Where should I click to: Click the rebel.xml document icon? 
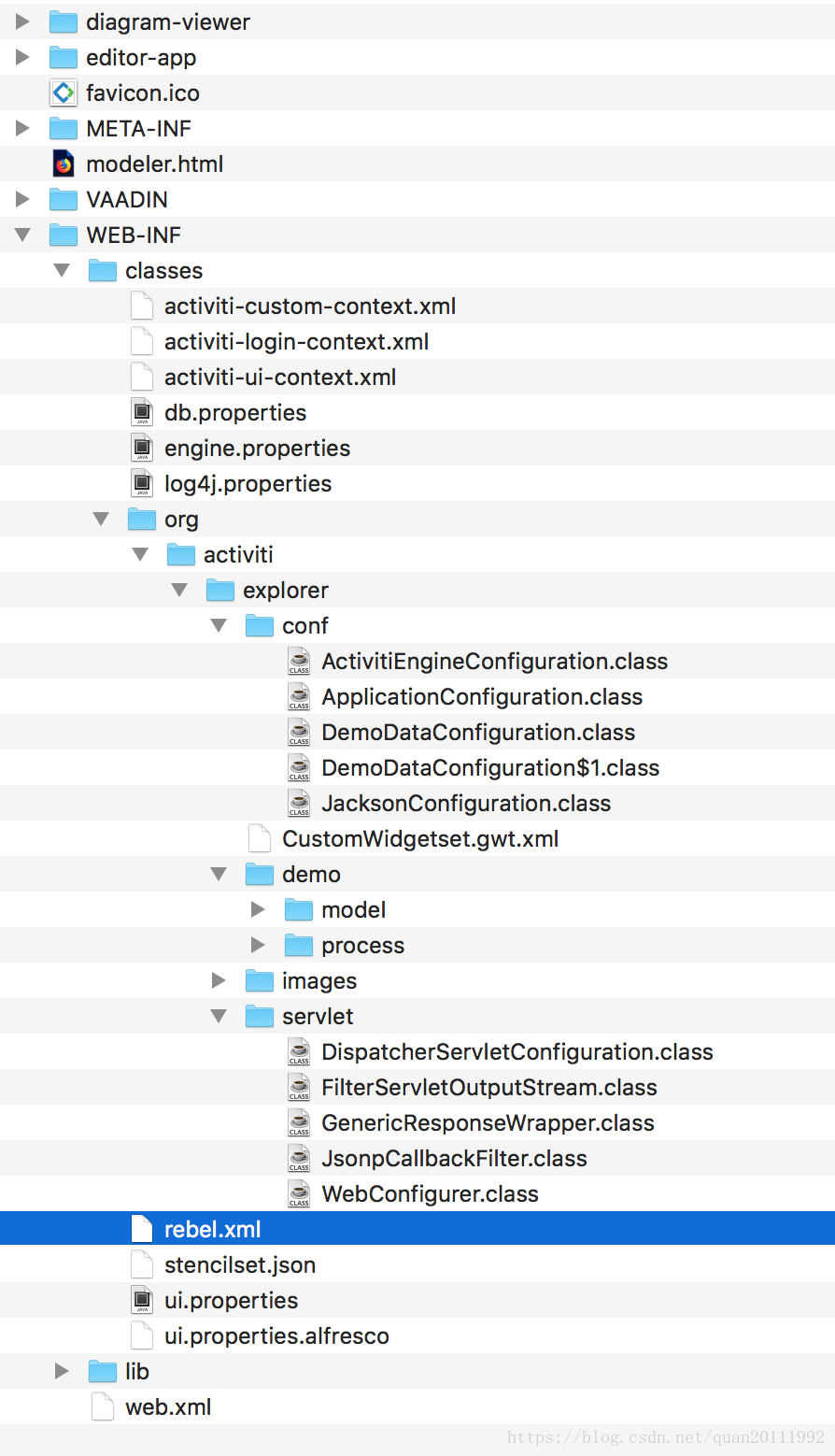pos(142,1229)
